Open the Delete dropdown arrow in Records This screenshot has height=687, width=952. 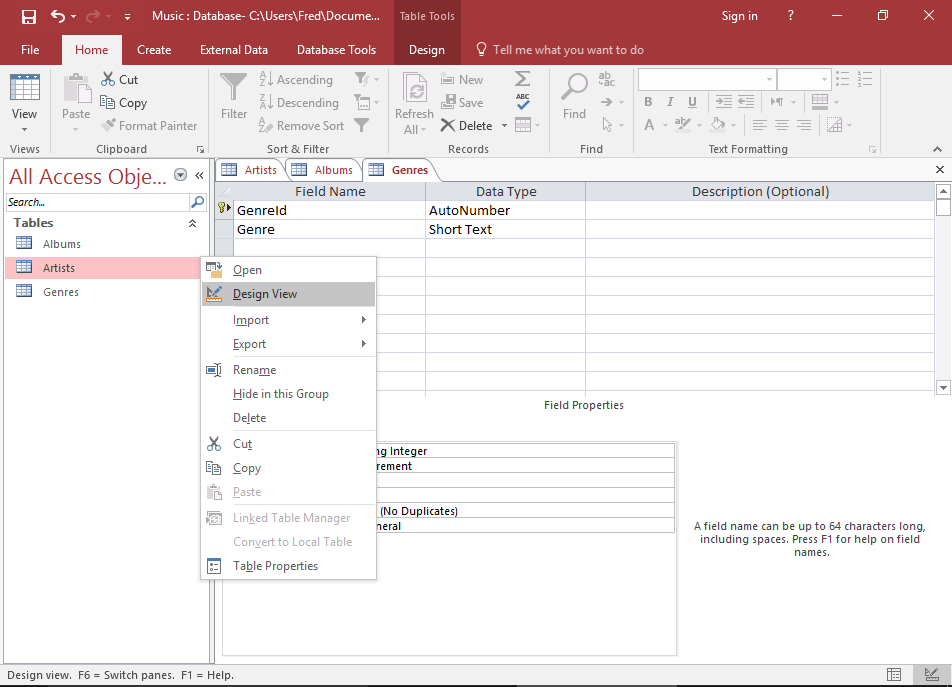(504, 126)
